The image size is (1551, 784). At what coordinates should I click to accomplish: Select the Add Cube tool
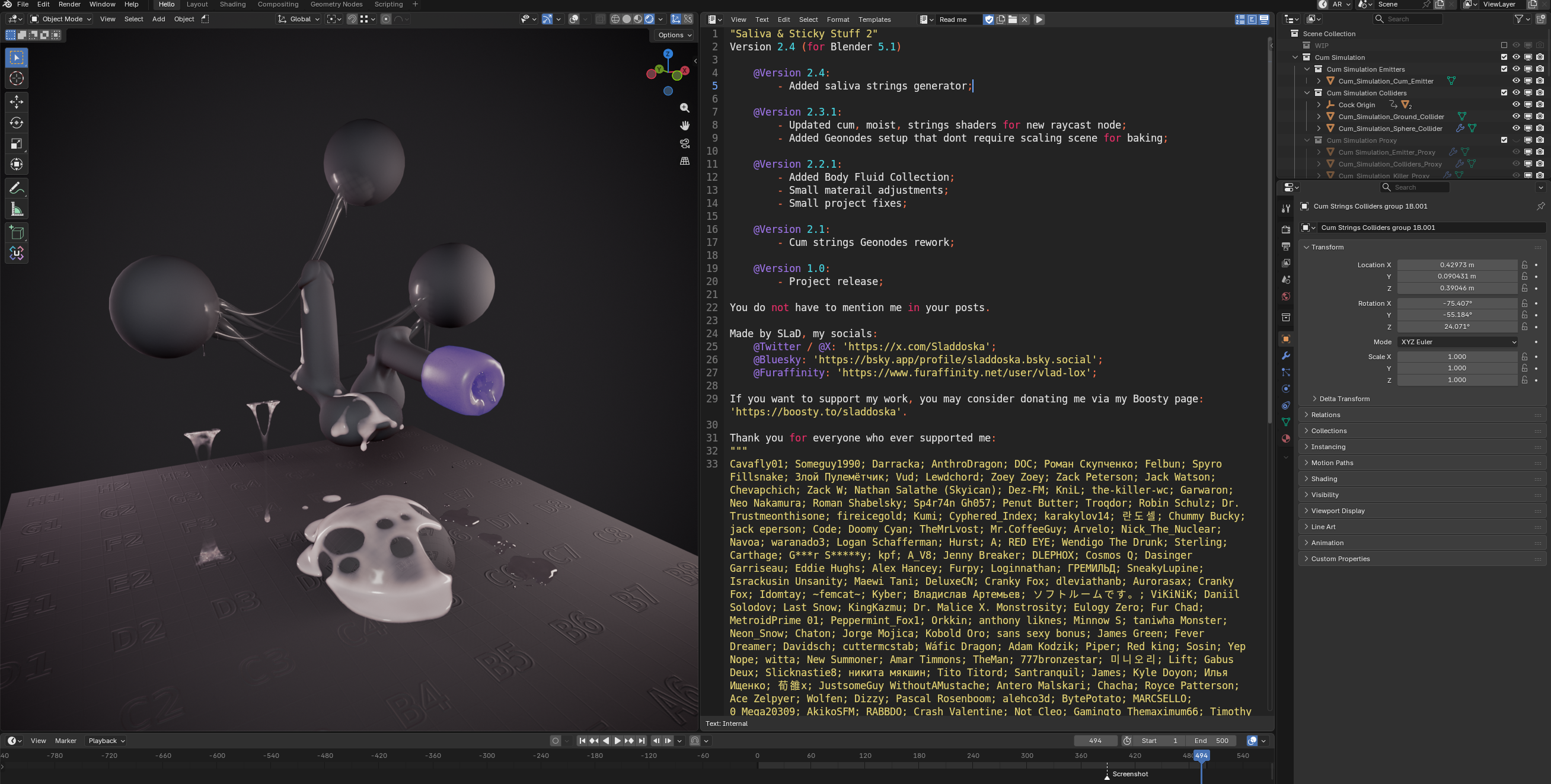[17, 233]
